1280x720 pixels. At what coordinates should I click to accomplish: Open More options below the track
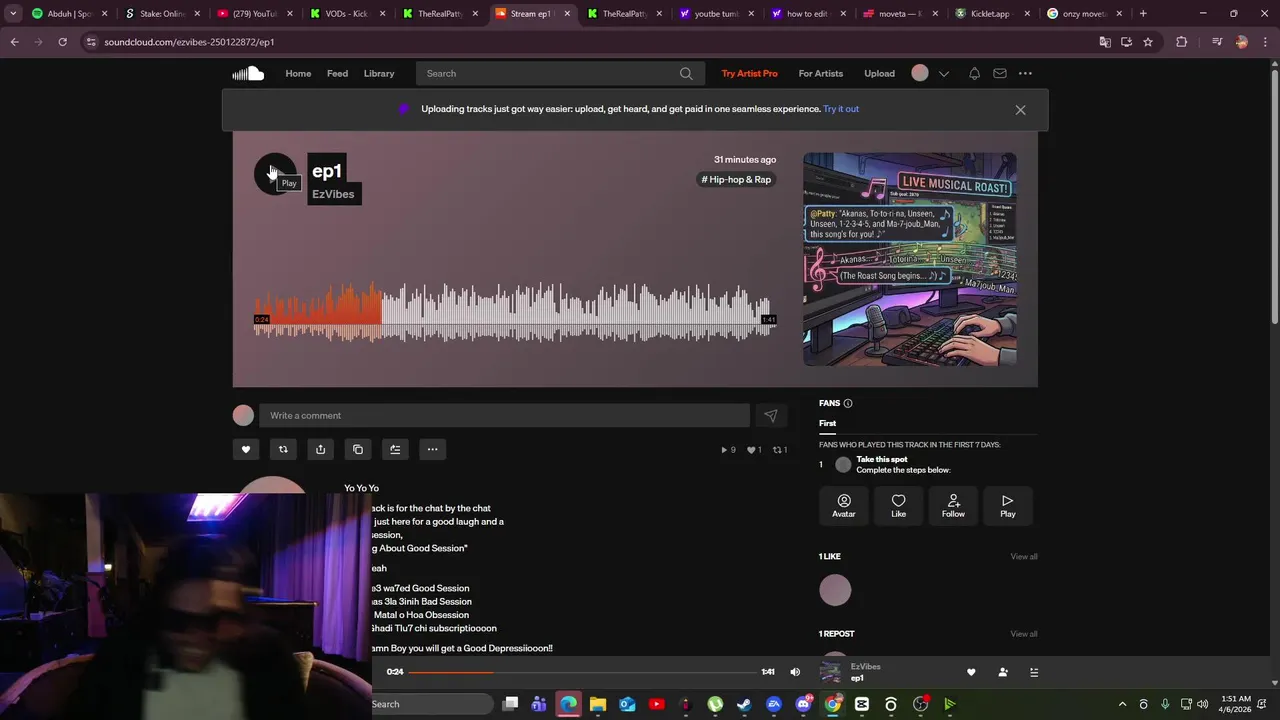(432, 449)
